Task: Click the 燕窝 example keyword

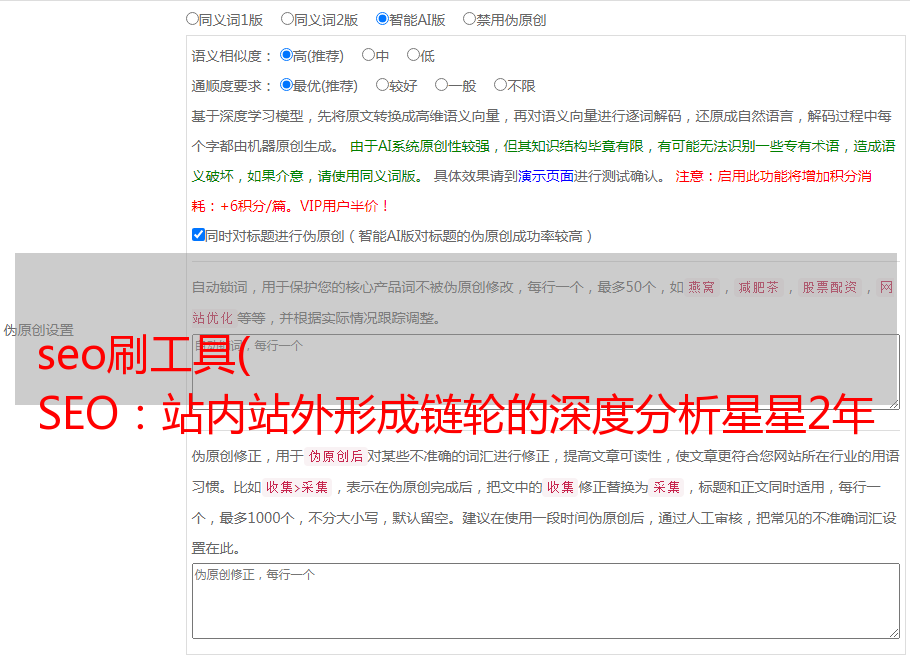Action: (x=701, y=287)
